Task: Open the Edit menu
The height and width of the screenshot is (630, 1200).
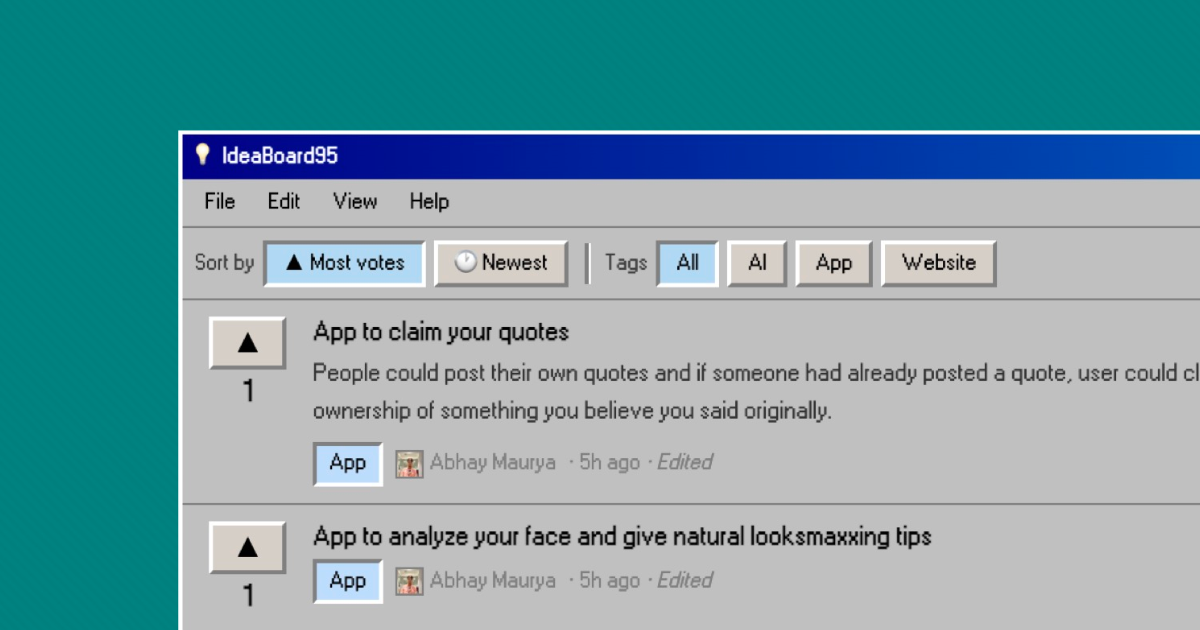Action: coord(283,201)
